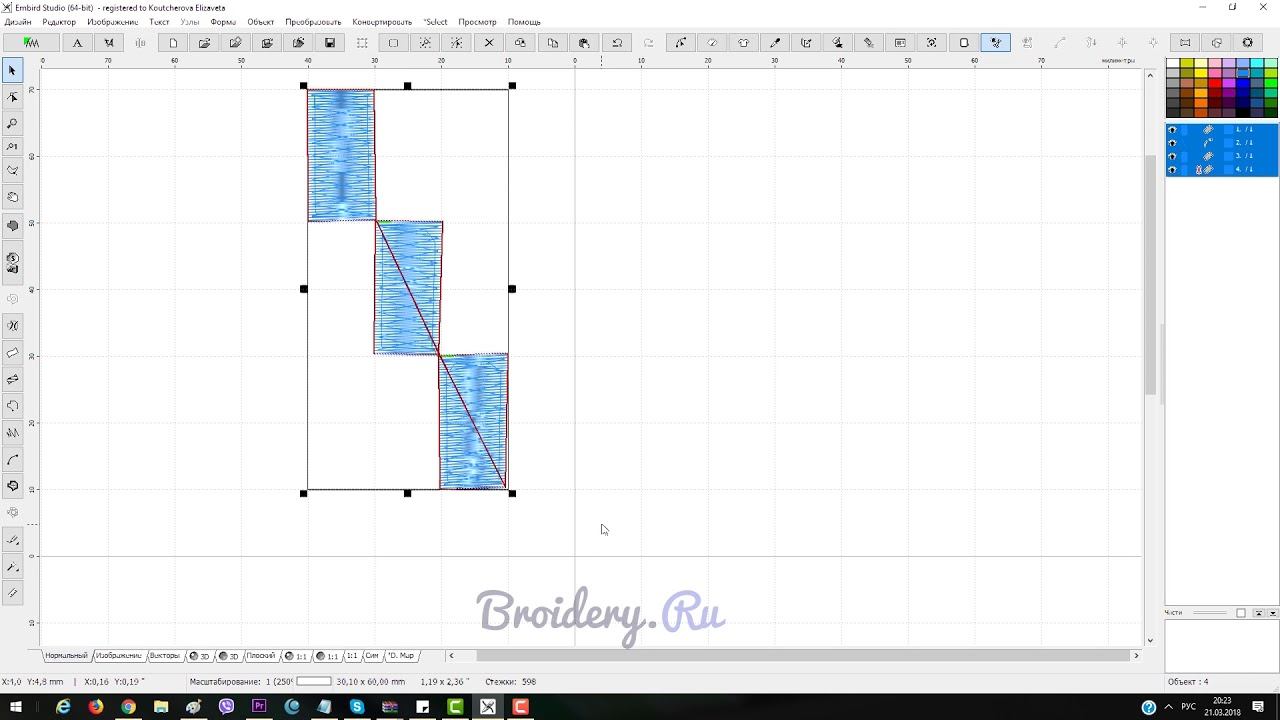Switch to the Нормальный view tab
Image resolution: width=1280 pixels, height=720 pixels.
66,656
